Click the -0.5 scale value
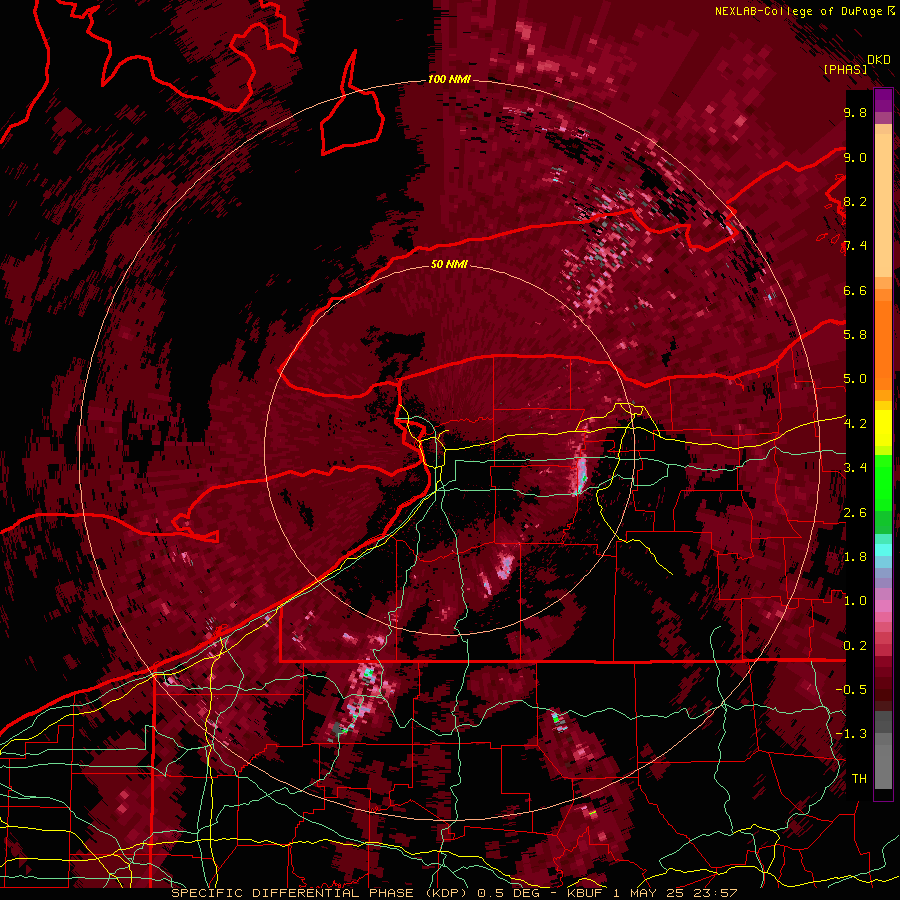The height and width of the screenshot is (900, 900). (x=851, y=690)
